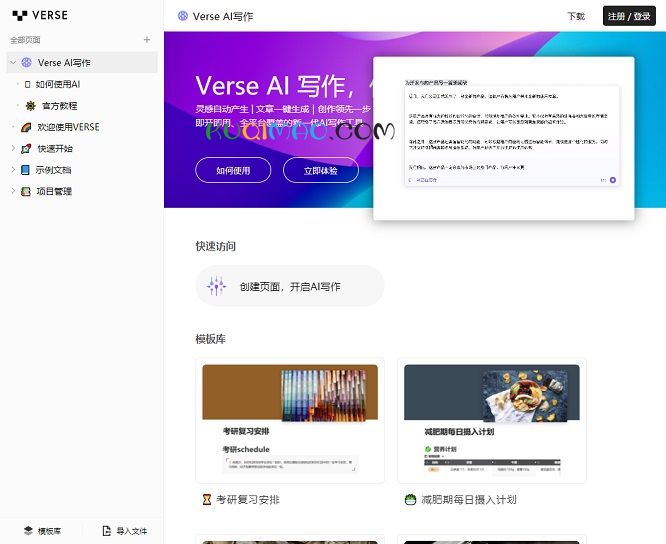The image size is (666, 544).
Task: Click the AI writing preview panel in the hero banner
Action: click(x=504, y=138)
